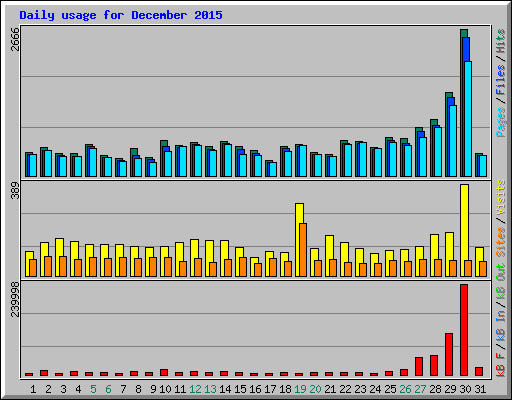Click the red kB bar for day 30
Screen dimensions: 512x400
coord(464,330)
